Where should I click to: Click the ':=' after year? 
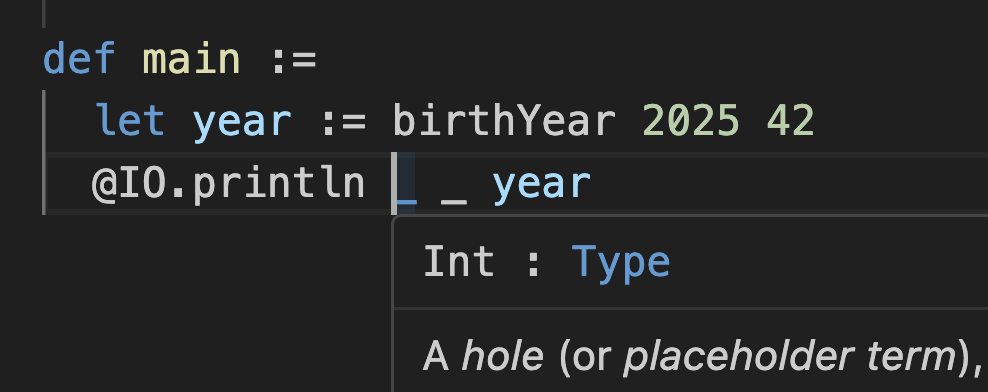pyautogui.click(x=343, y=122)
